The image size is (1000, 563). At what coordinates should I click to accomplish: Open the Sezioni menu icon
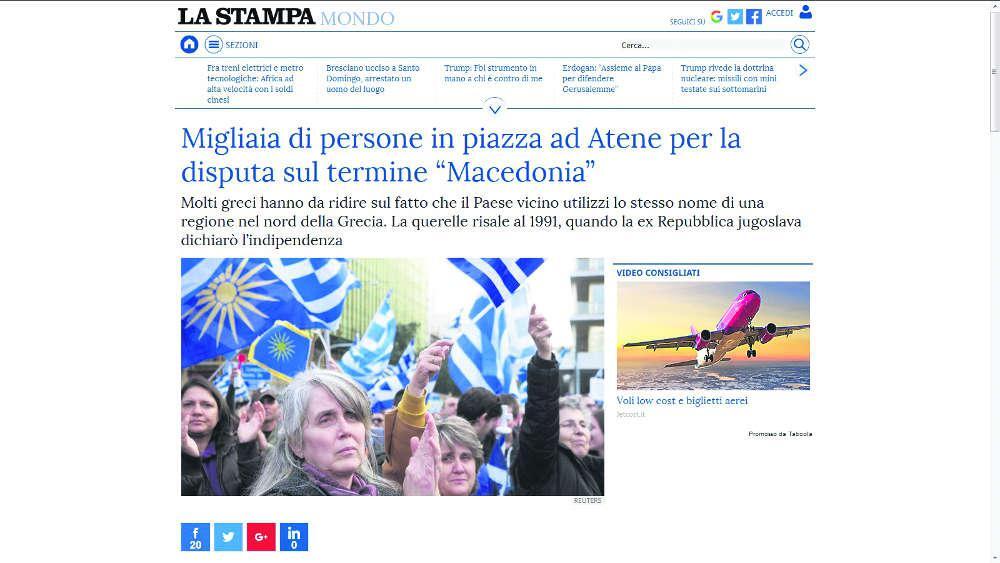(214, 45)
